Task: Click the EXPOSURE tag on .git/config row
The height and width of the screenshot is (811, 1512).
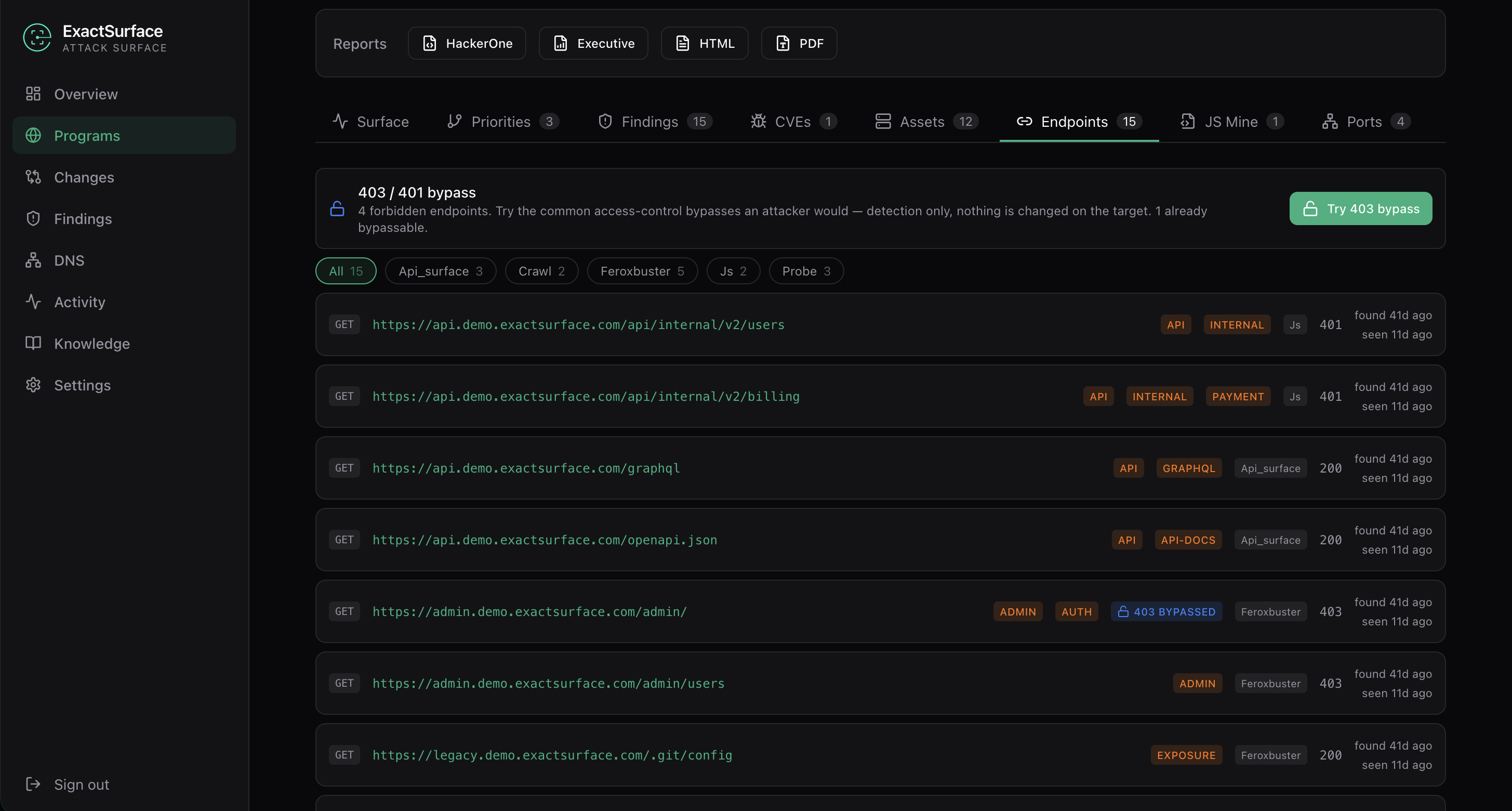Action: (x=1186, y=755)
